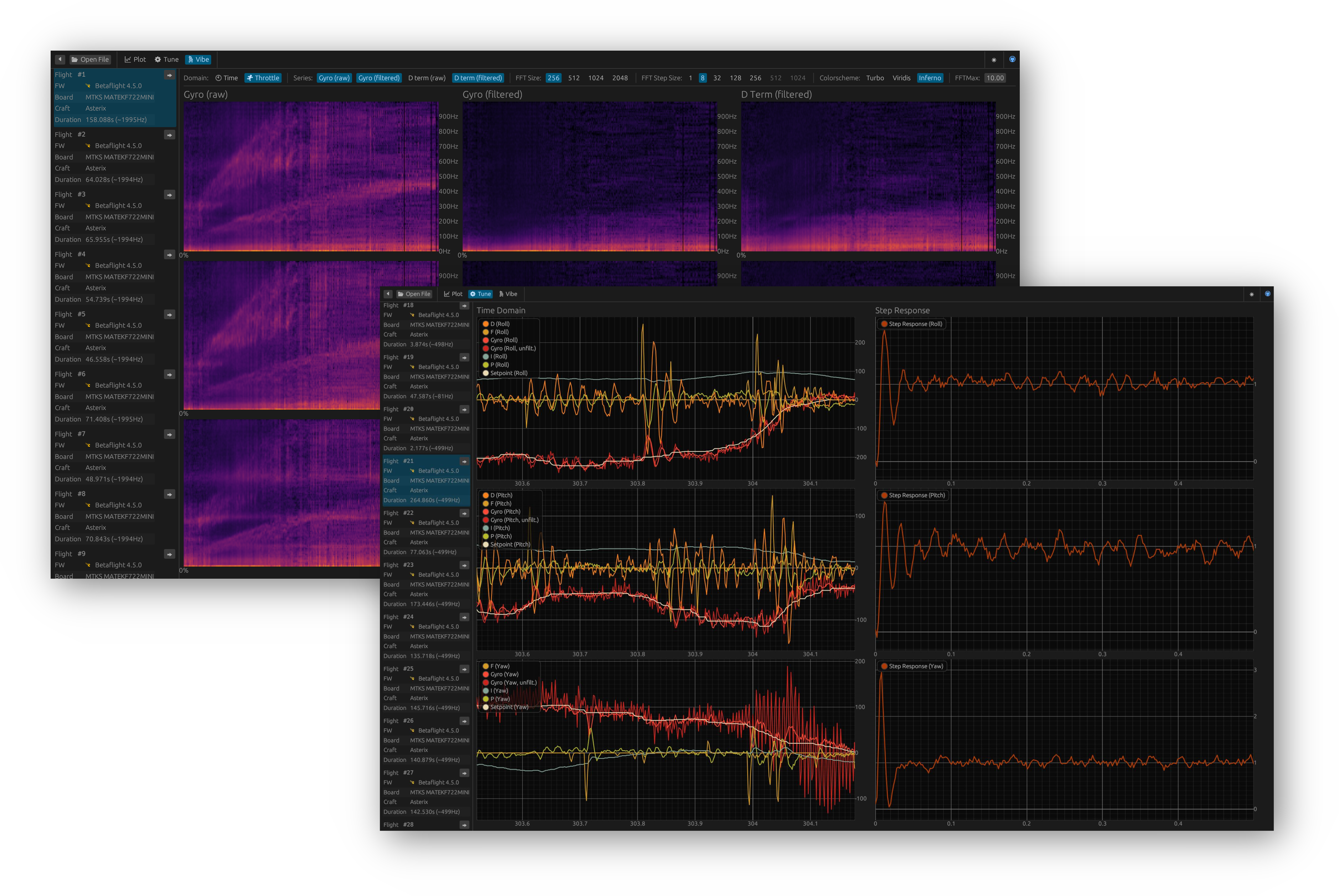Toggle the Gyro (filtered) series off
This screenshot has width=1339, height=896.
(x=378, y=78)
